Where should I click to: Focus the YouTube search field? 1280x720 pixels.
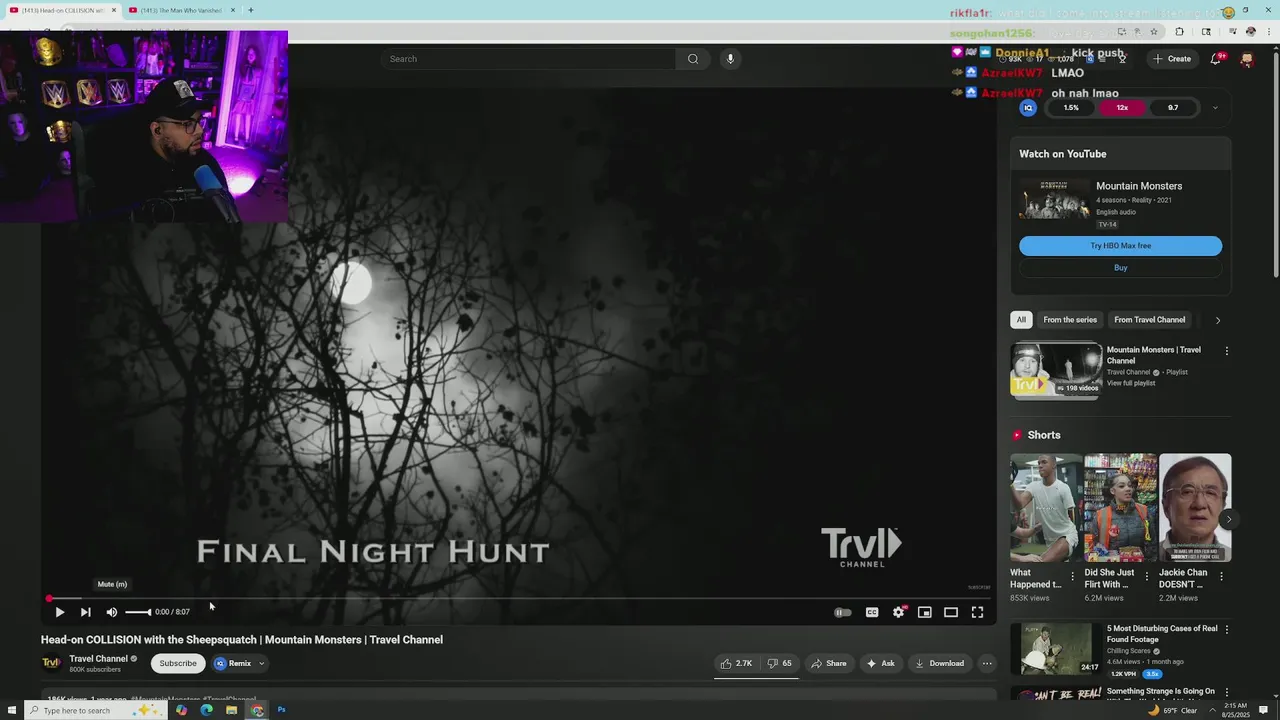[x=527, y=59]
